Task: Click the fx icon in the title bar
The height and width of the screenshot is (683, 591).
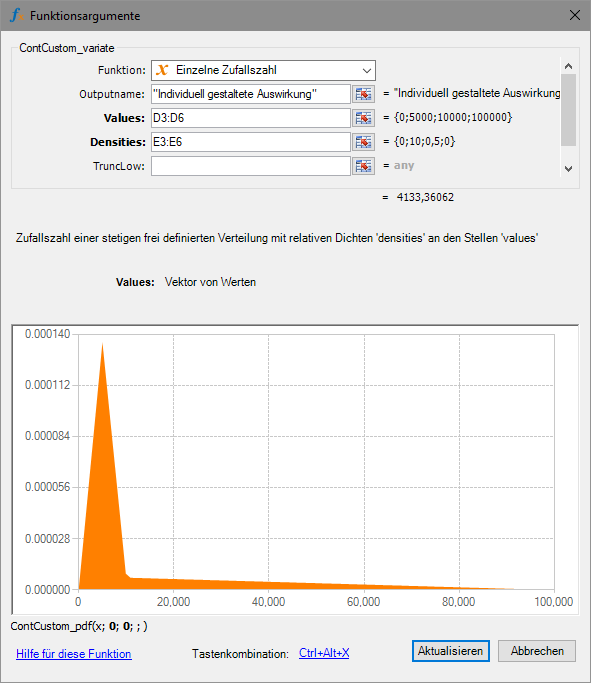Action: click(17, 16)
